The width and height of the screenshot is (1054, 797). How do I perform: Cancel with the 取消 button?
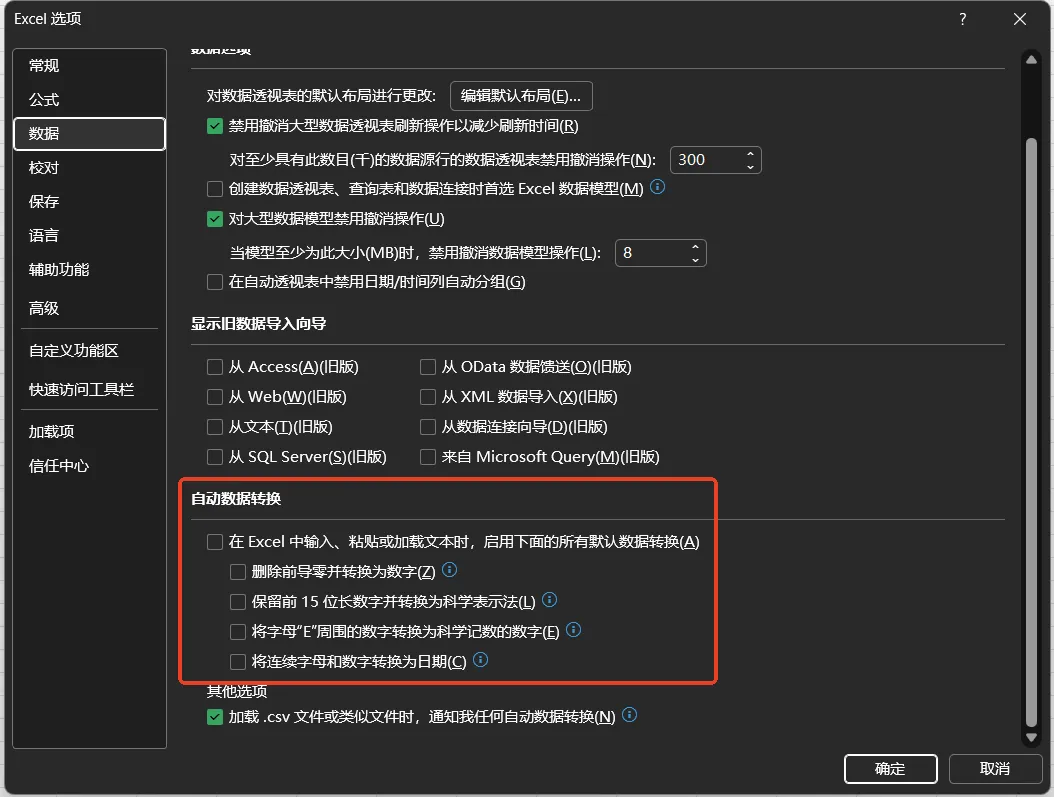(x=995, y=769)
